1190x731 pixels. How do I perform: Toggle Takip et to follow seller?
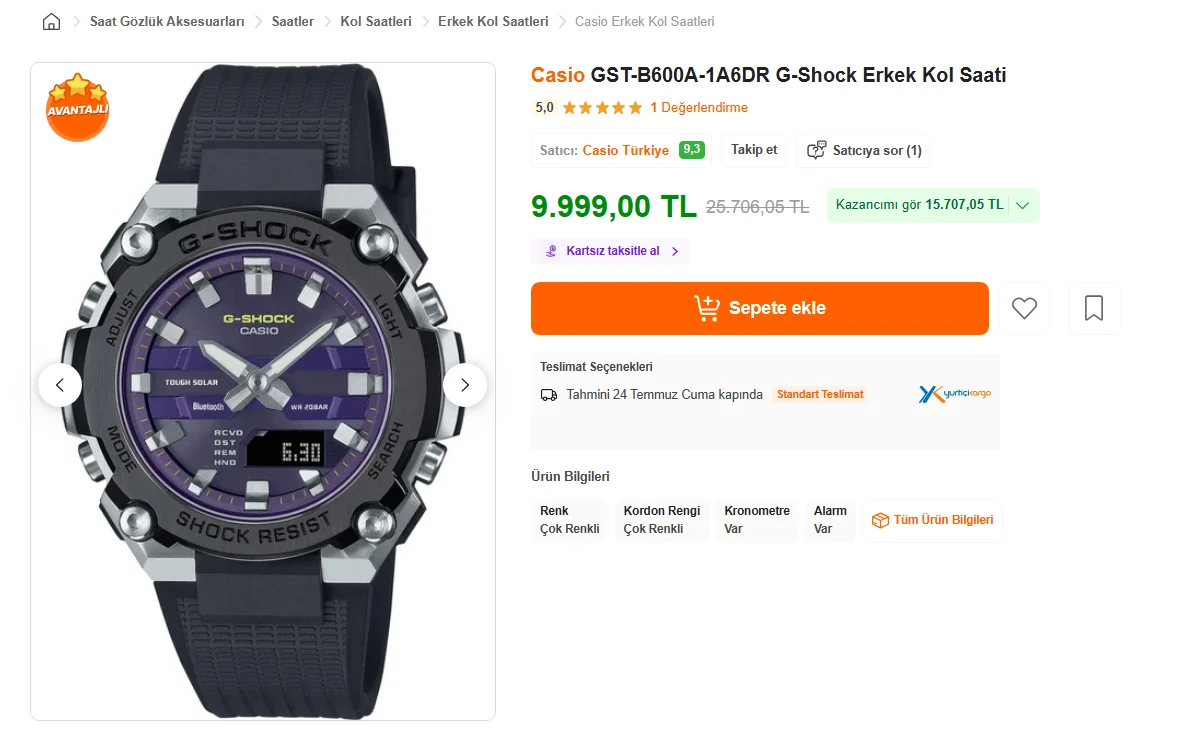point(754,150)
